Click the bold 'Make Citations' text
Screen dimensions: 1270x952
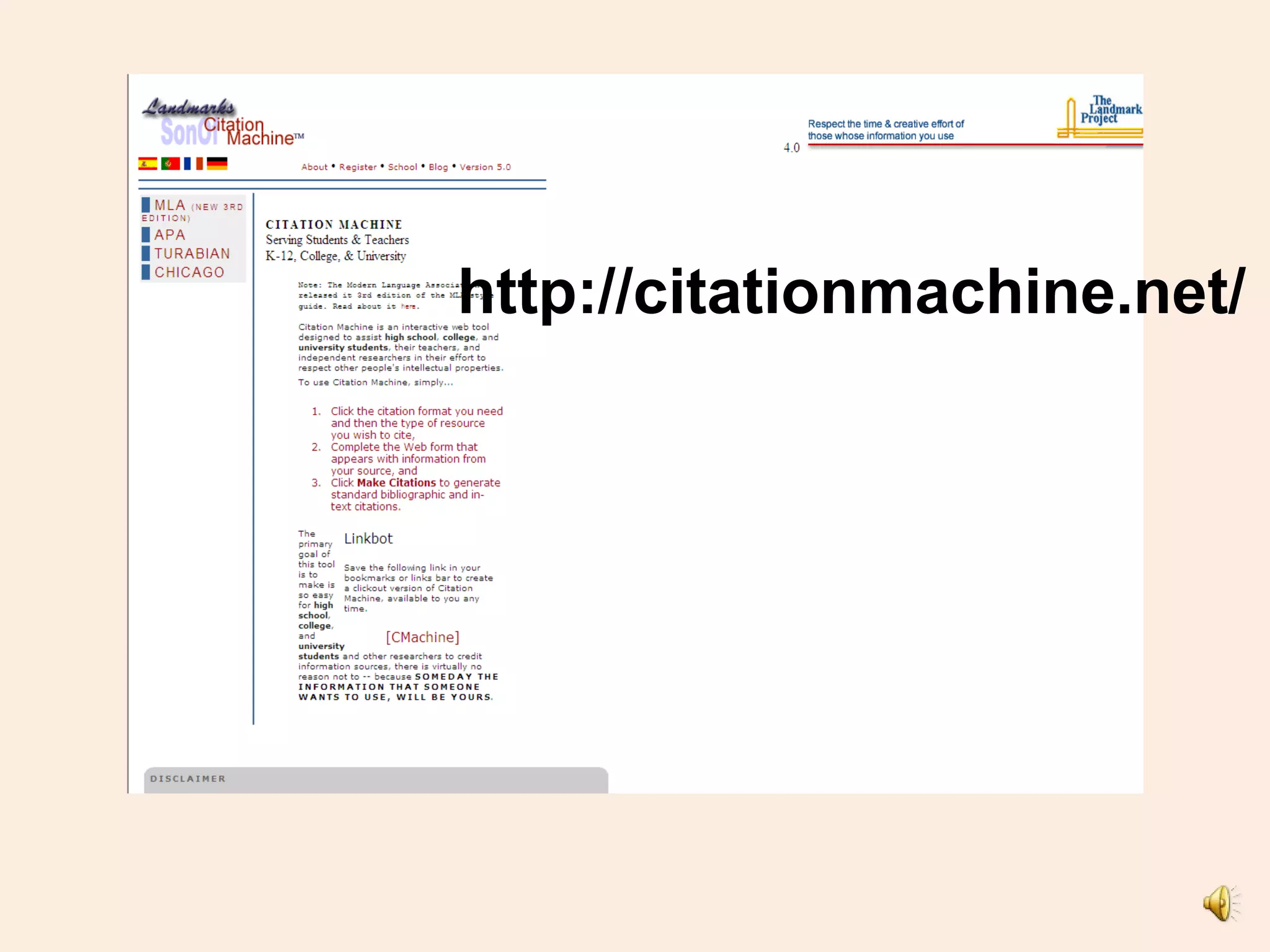pos(396,483)
